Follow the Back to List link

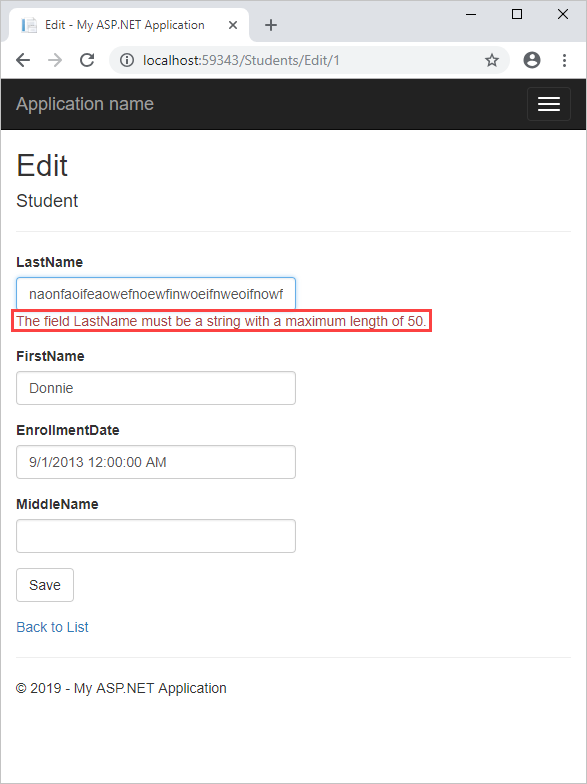click(x=52, y=627)
